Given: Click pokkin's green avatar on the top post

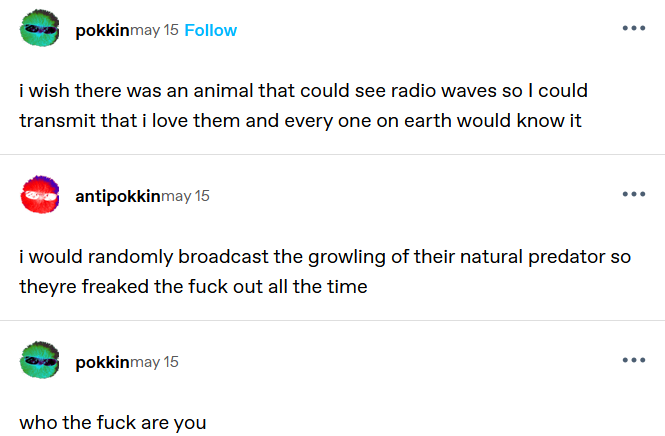Looking at the screenshot, I should pos(41,30).
